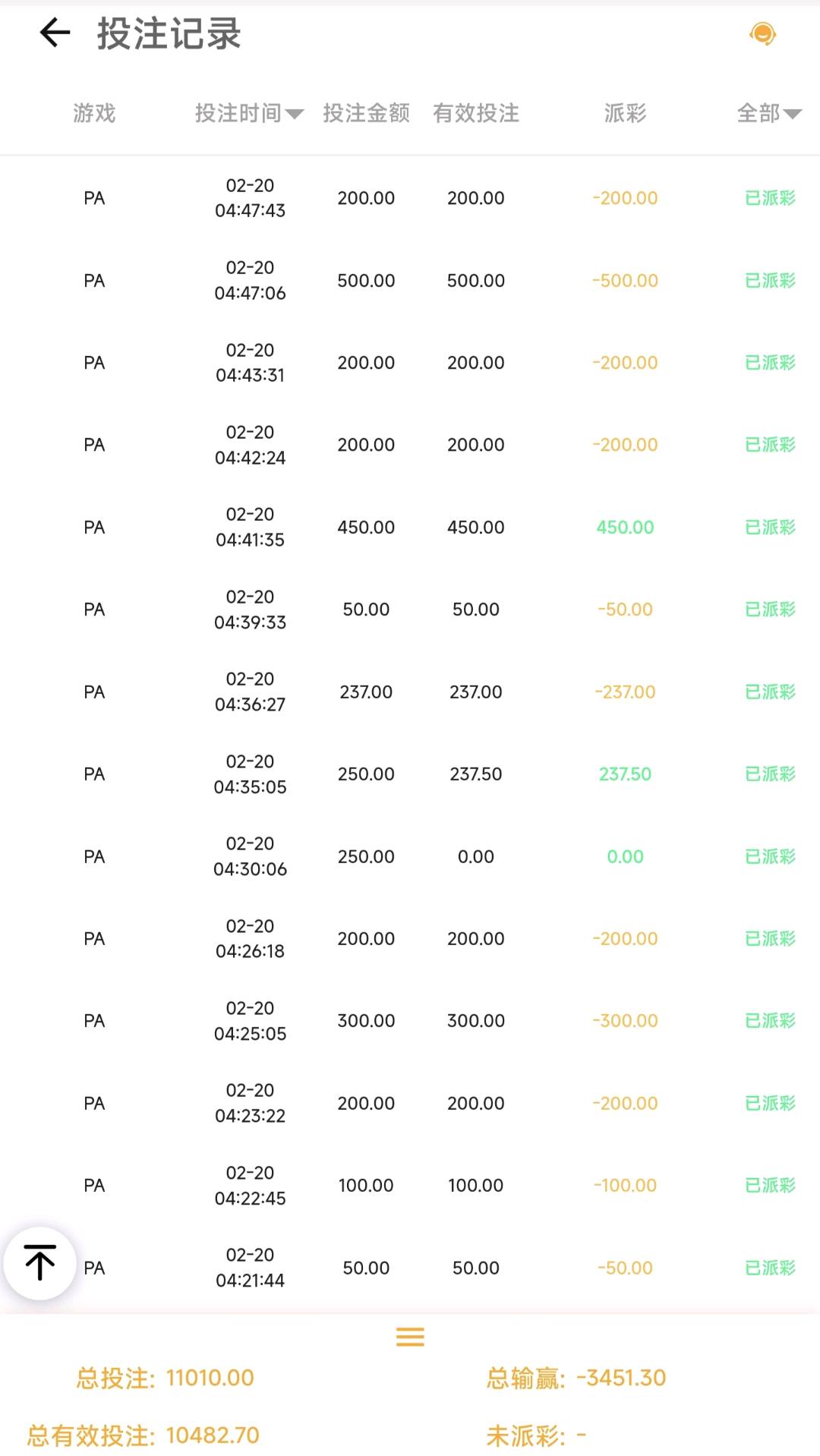
Task: Tap 已派彩 status of 04:30:06 bet
Action: pos(770,857)
